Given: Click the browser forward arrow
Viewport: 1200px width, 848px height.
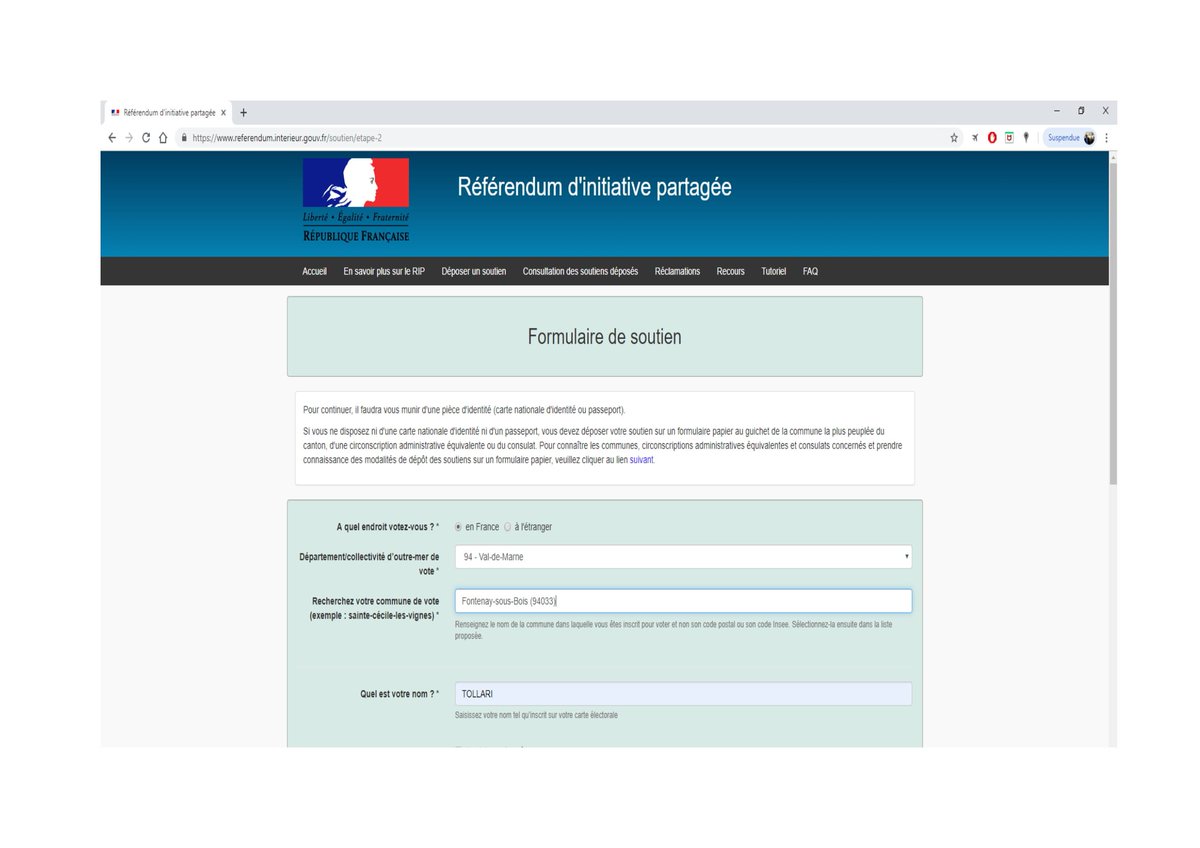Looking at the screenshot, I should pyautogui.click(x=129, y=138).
